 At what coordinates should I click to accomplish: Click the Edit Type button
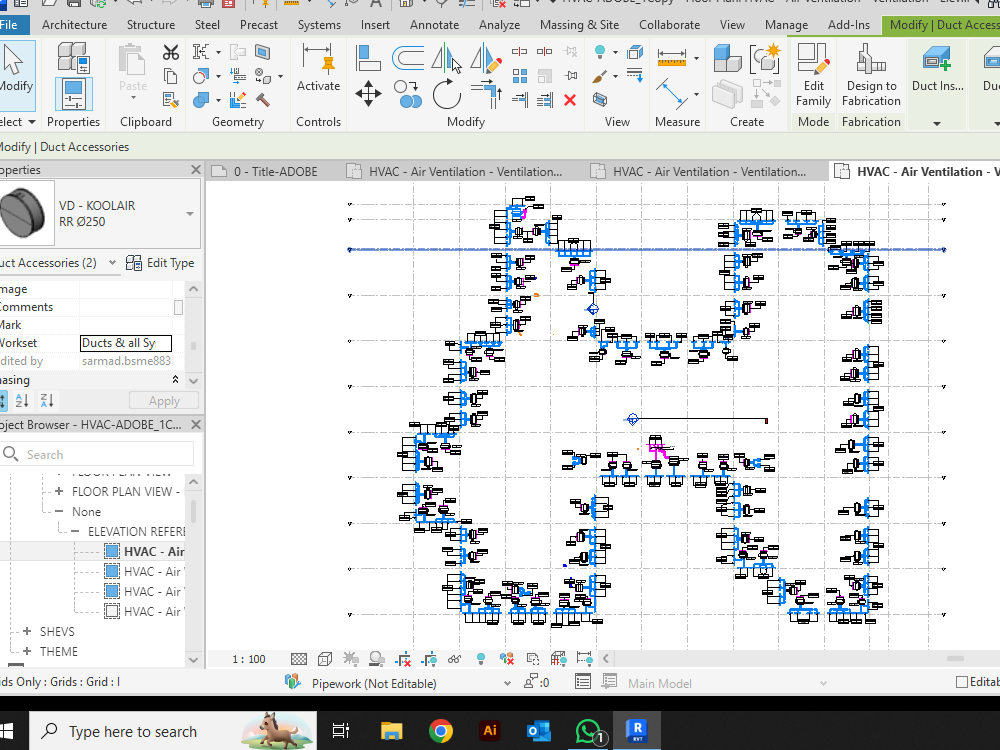160,263
